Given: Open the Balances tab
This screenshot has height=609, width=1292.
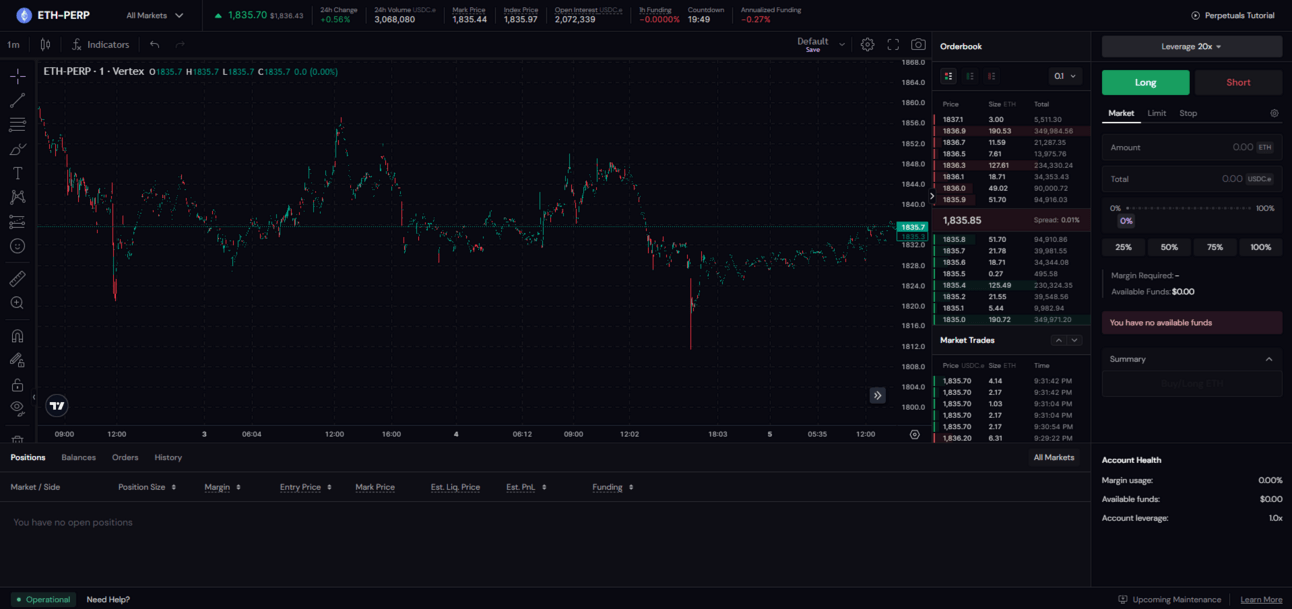Looking at the screenshot, I should pyautogui.click(x=78, y=457).
